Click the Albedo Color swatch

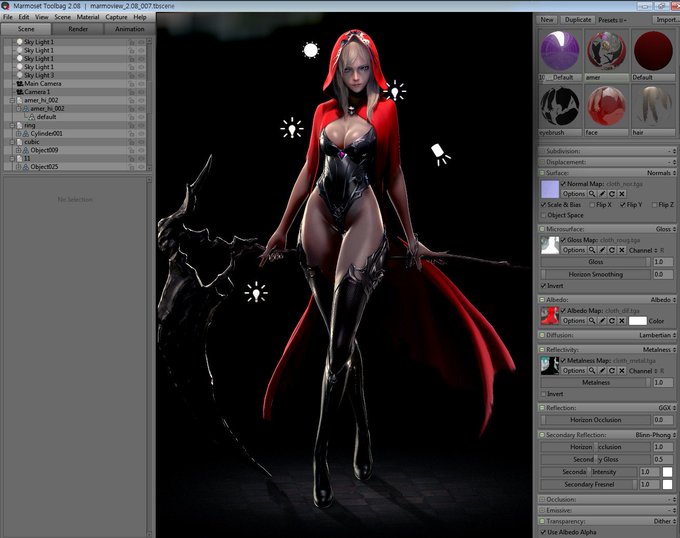click(638, 321)
